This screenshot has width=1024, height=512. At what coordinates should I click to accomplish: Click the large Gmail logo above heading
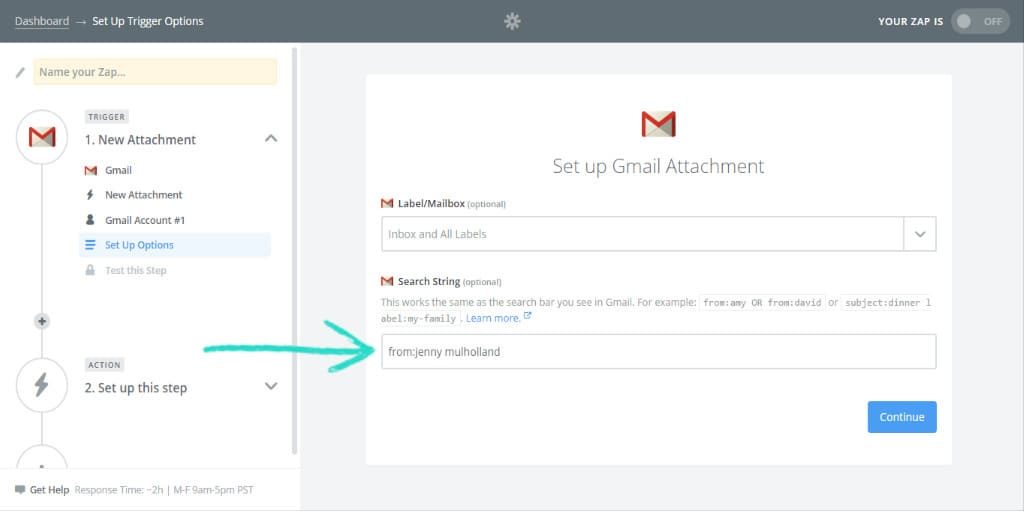coord(658,124)
